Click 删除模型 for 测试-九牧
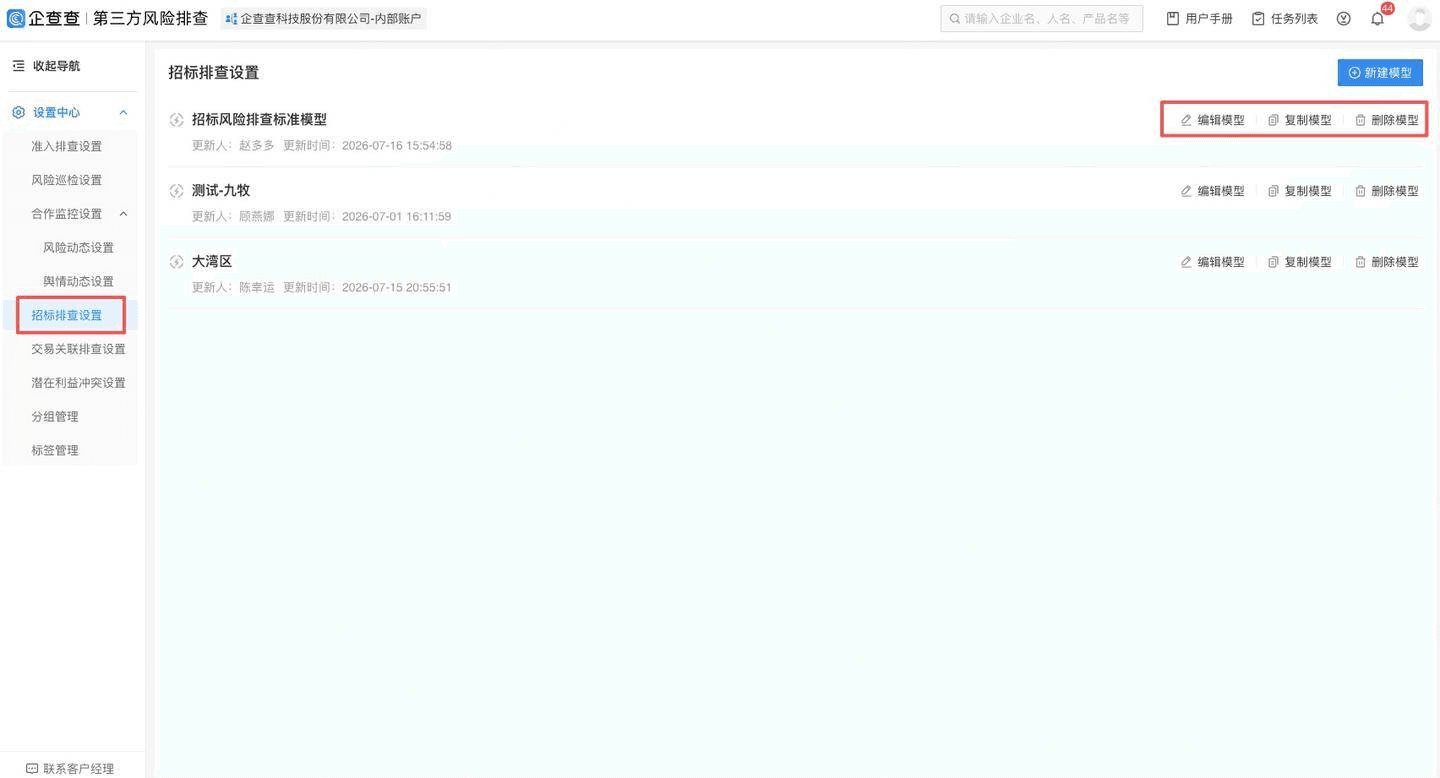Viewport: 1440px width, 778px height. 1387,191
